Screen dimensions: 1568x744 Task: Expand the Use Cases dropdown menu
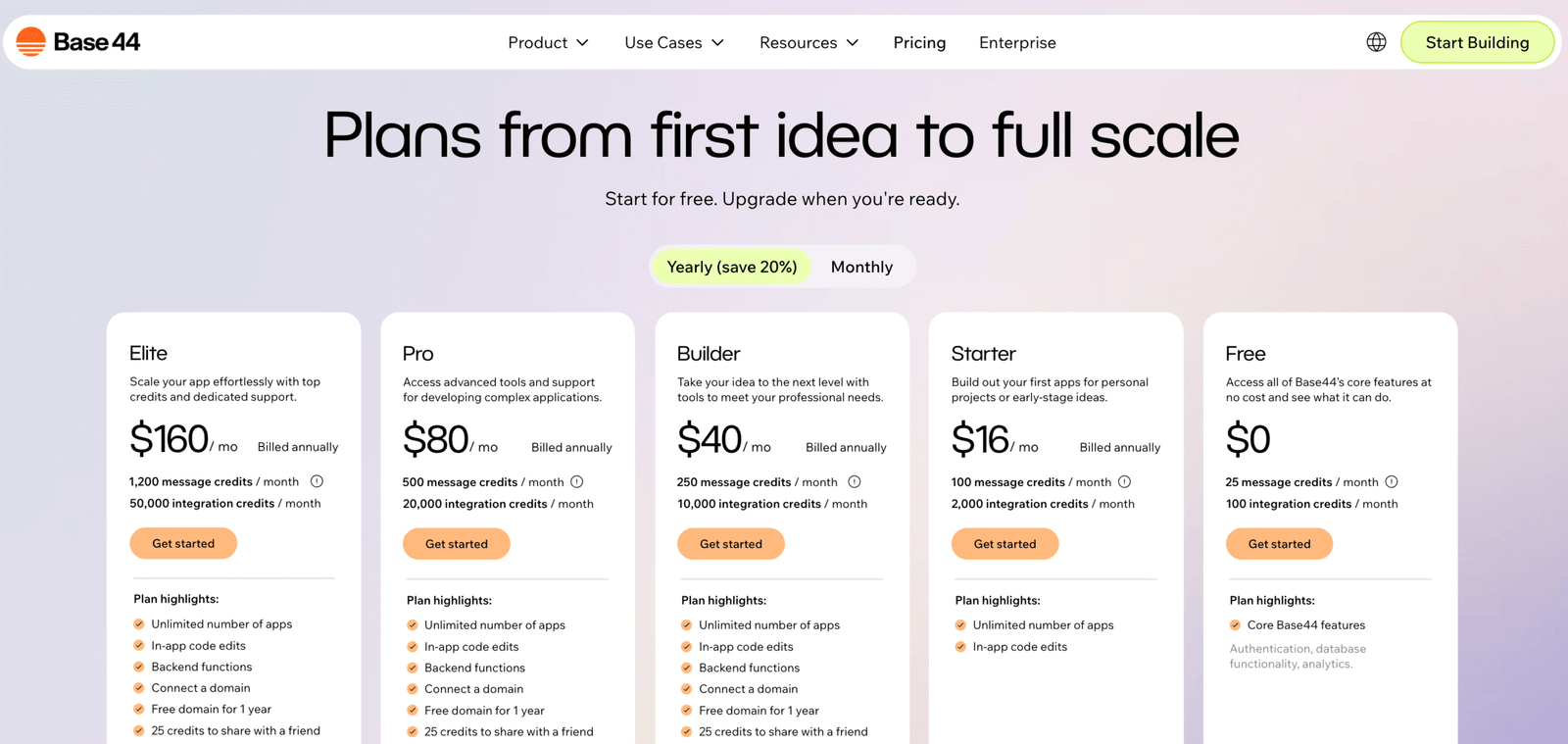674,43
